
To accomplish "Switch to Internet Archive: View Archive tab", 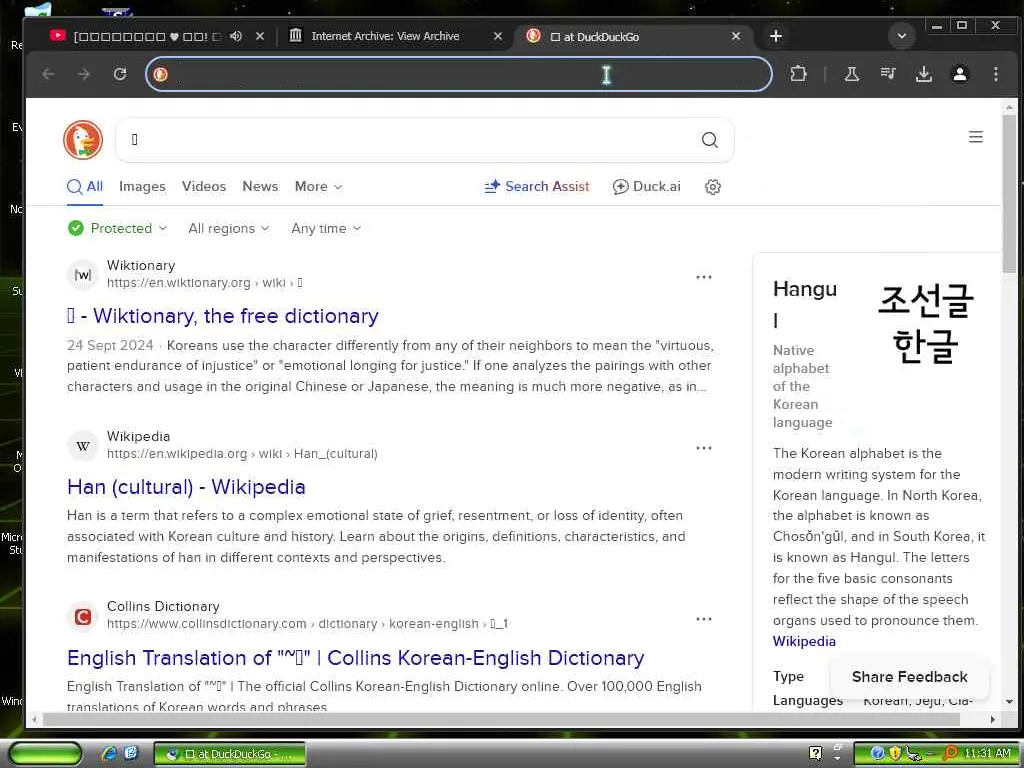I will coord(385,36).
